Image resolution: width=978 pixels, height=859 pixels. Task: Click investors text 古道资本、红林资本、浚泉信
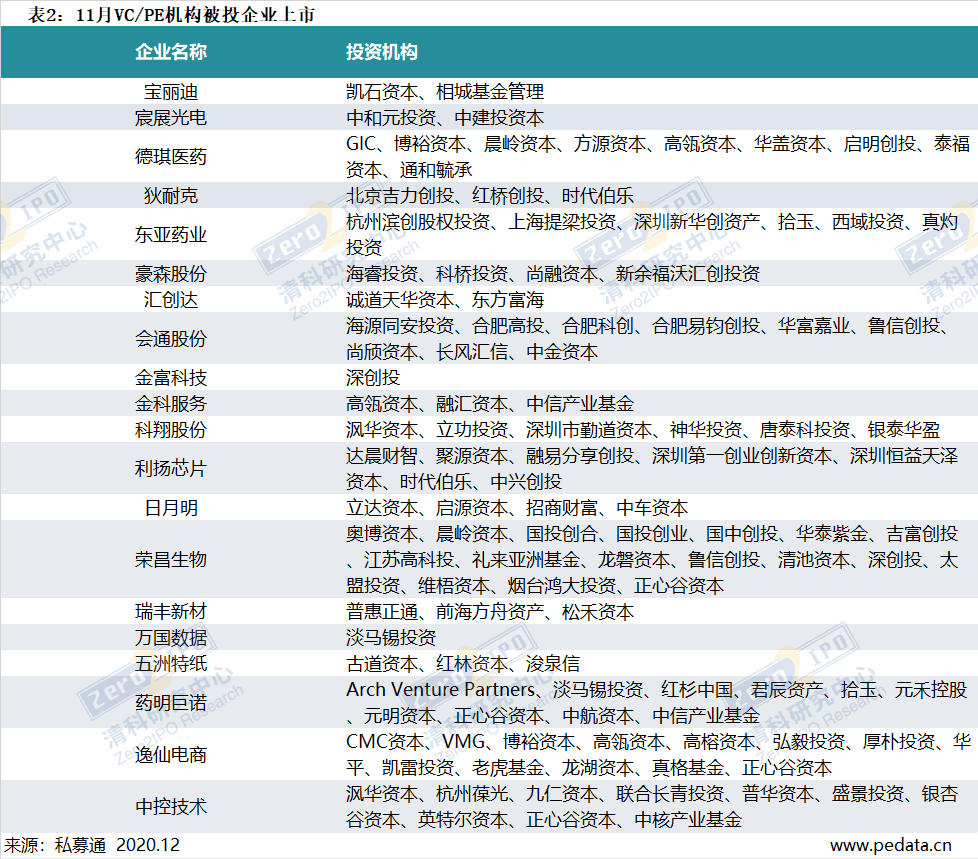click(463, 664)
